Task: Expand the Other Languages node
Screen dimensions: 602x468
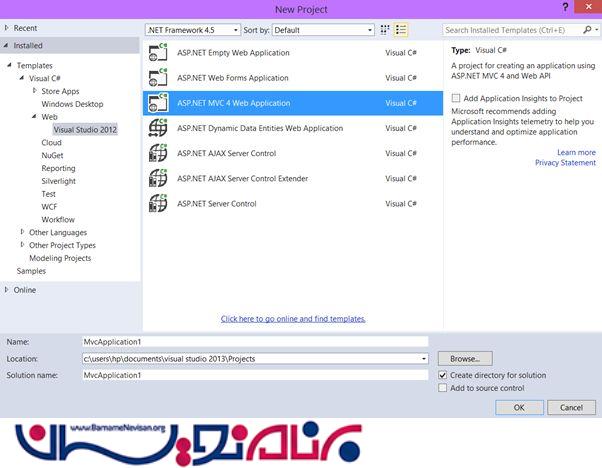Action: (x=22, y=232)
